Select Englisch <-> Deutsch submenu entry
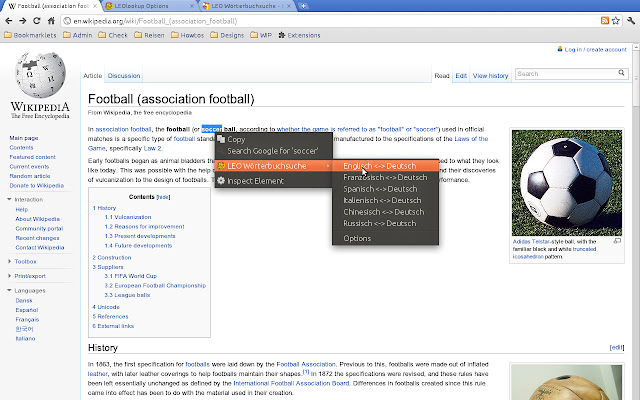The image size is (640, 400). tap(386, 166)
